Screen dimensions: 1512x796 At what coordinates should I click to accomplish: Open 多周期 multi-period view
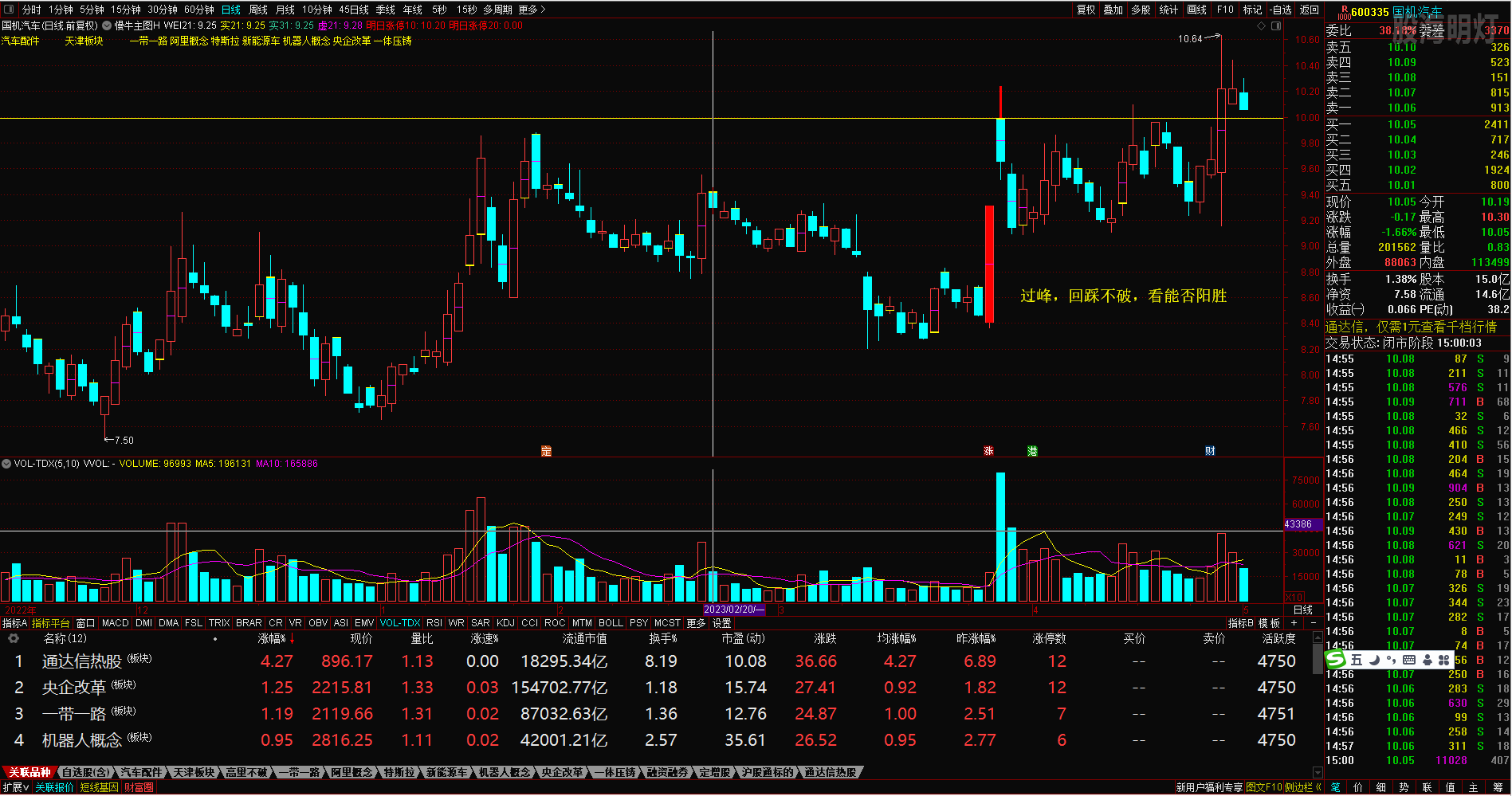(497, 10)
